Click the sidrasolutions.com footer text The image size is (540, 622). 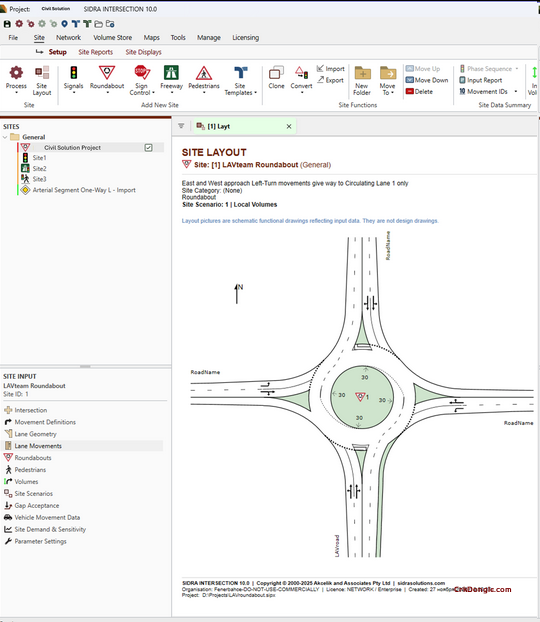pos(421,583)
